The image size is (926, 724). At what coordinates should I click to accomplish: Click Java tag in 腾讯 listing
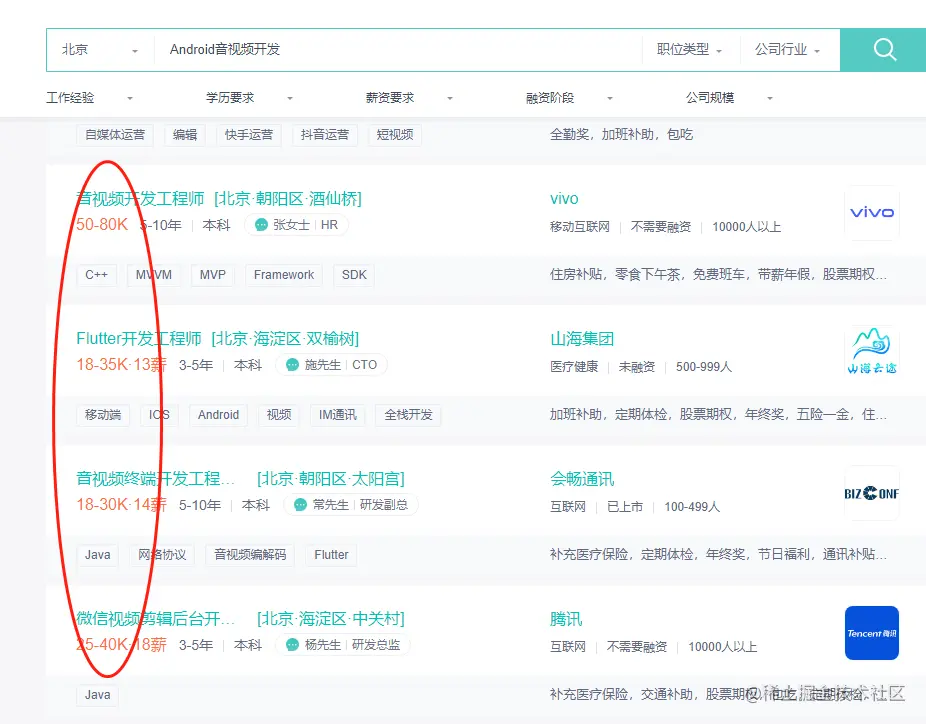tap(97, 695)
